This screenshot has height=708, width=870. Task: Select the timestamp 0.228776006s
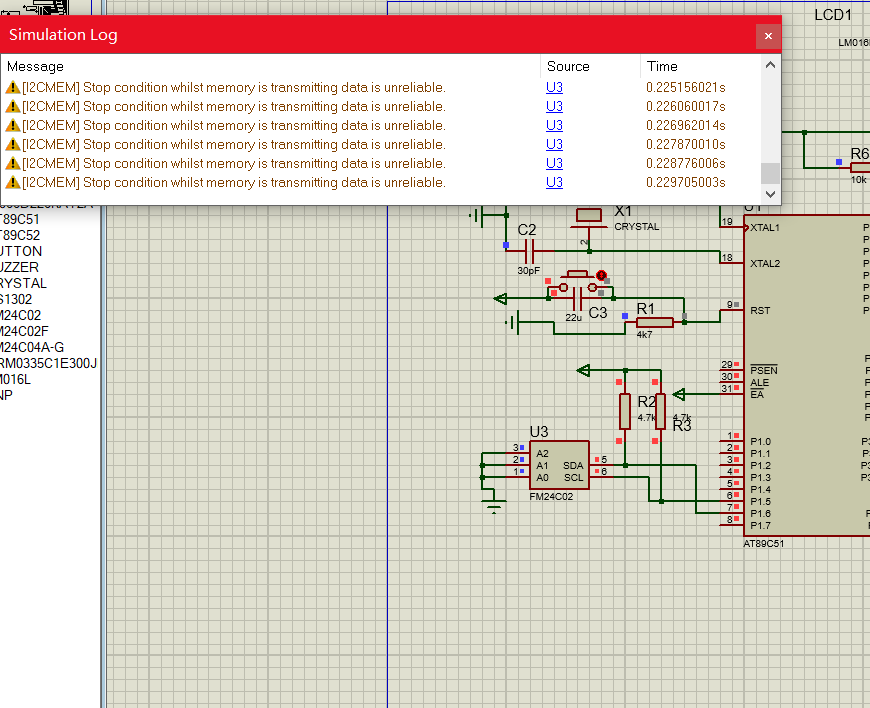[686, 164]
